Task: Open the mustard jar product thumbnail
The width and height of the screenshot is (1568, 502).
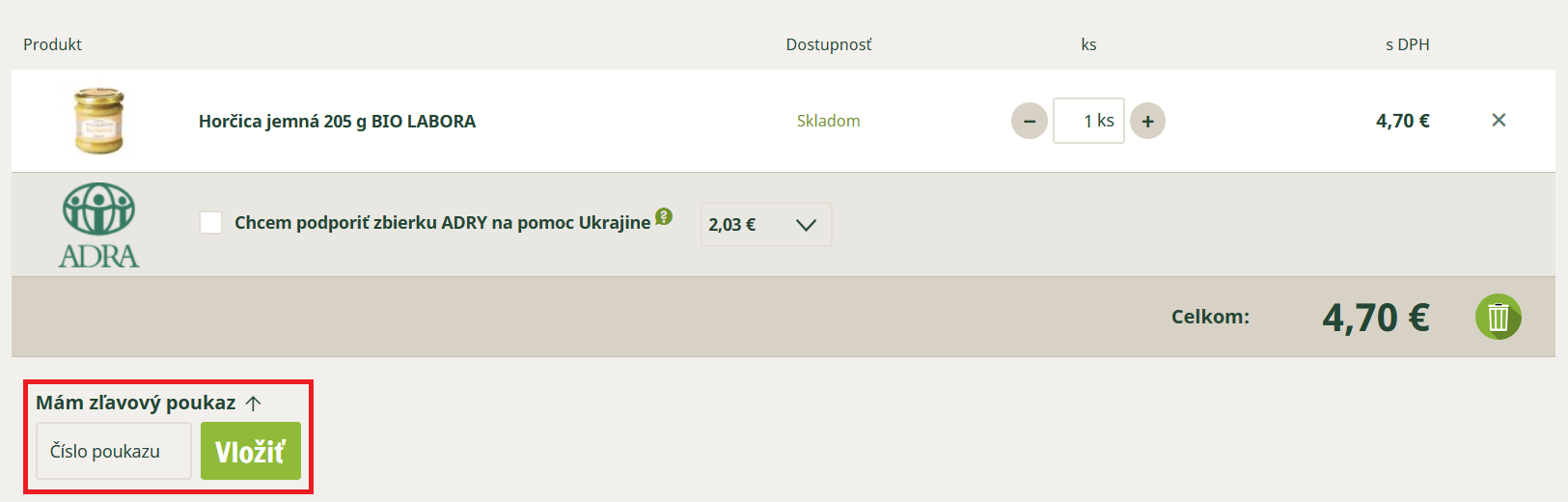Action: pos(99,121)
